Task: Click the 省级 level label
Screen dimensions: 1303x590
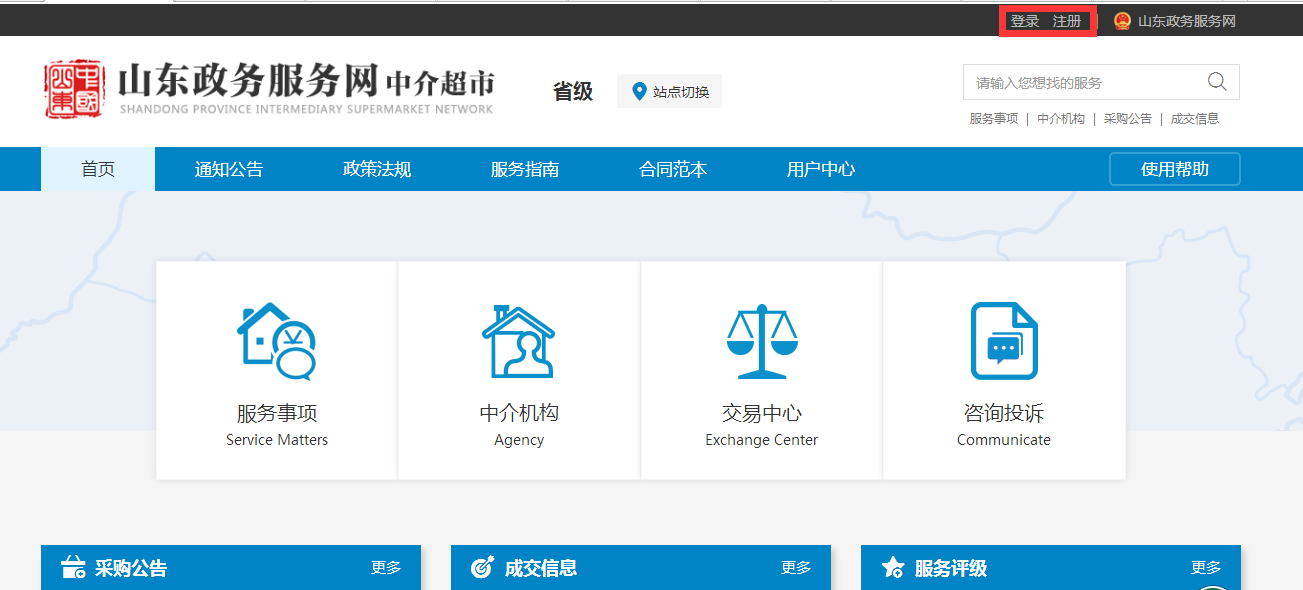Action: point(573,92)
